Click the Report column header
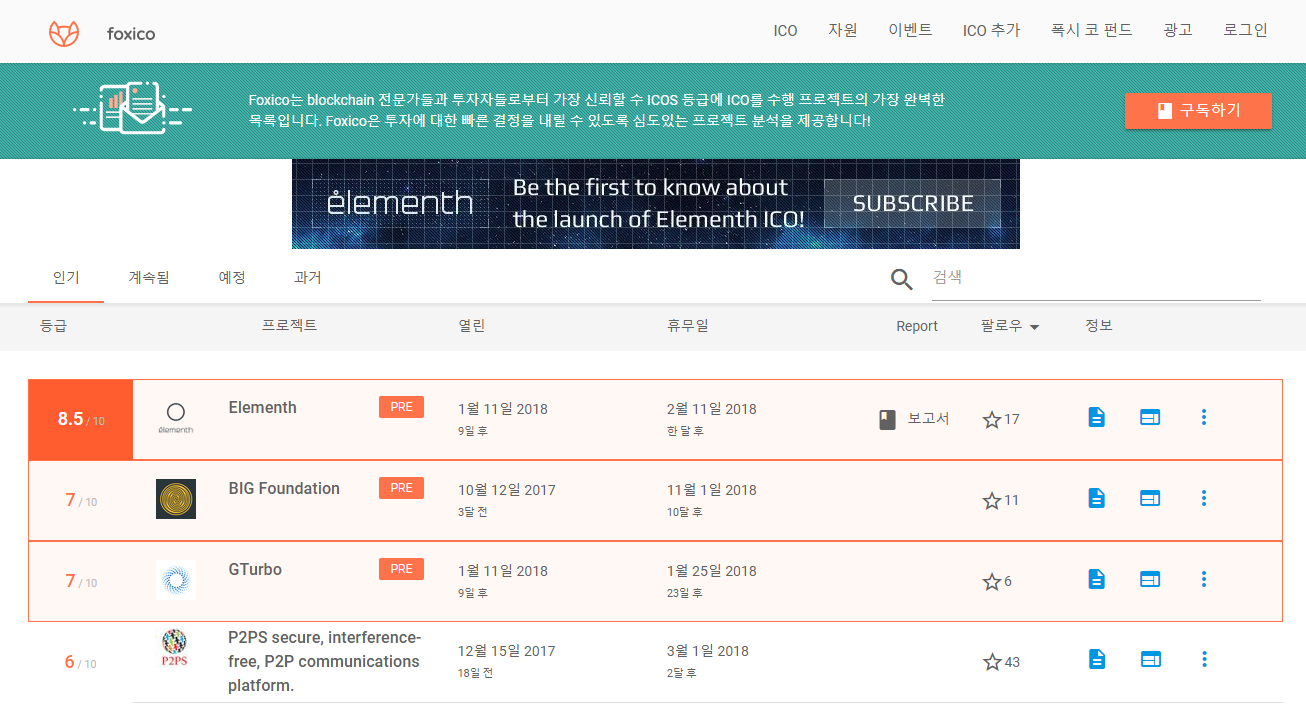 917,326
